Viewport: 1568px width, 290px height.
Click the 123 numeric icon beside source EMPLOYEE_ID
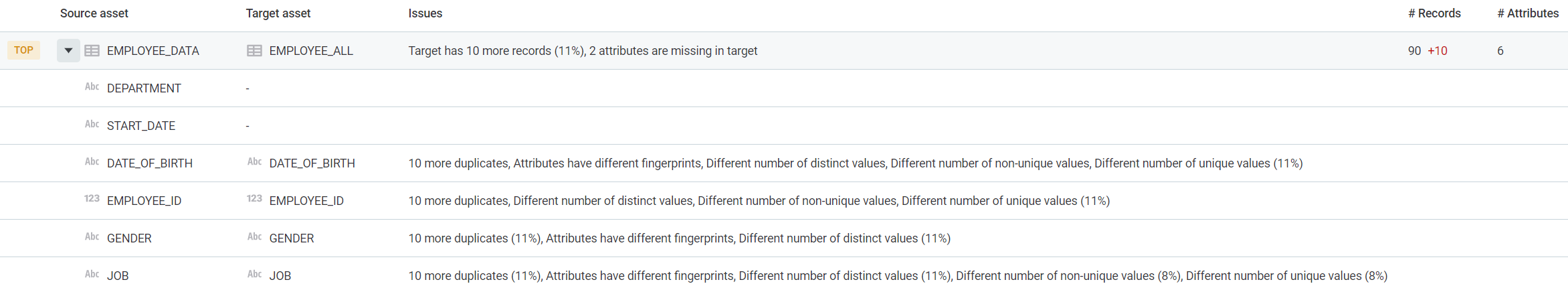pos(92,199)
